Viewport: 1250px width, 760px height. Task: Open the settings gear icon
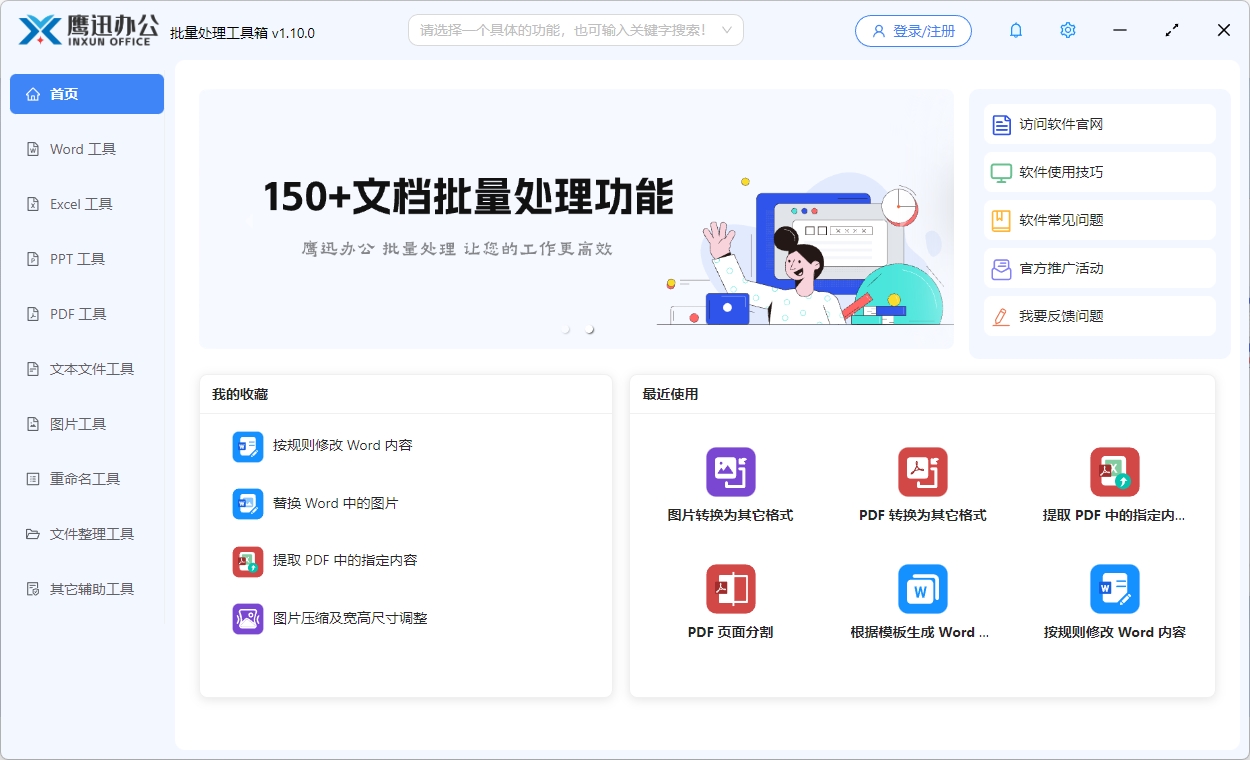[1067, 30]
